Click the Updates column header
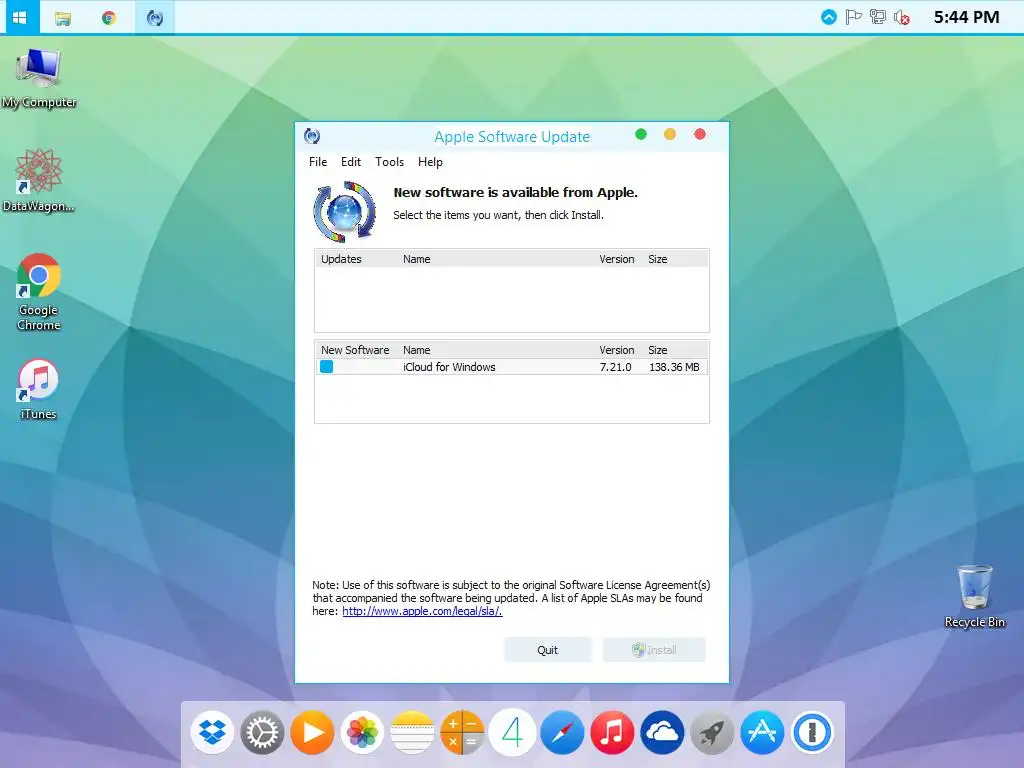The image size is (1024, 768). click(341, 259)
